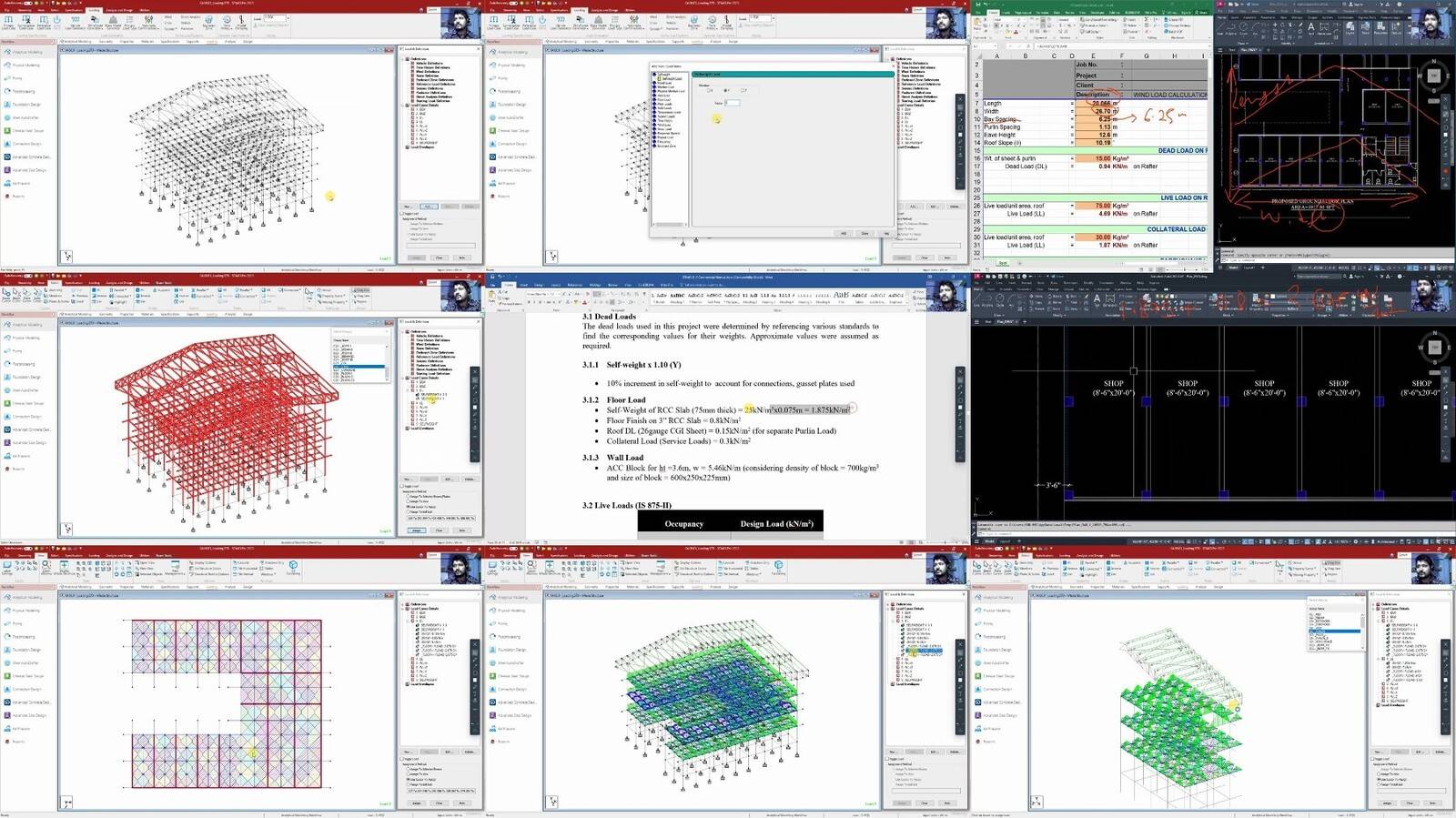Click Add in the selfweight load dialog
Screen dimensions: 1456x818
tap(844, 233)
